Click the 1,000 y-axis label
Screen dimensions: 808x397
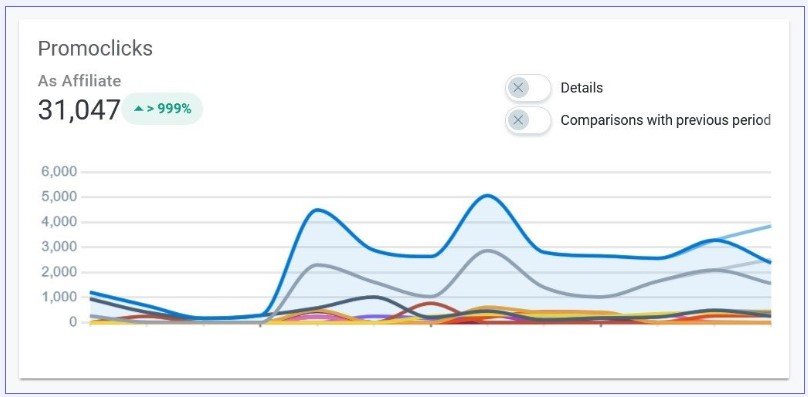[59, 297]
